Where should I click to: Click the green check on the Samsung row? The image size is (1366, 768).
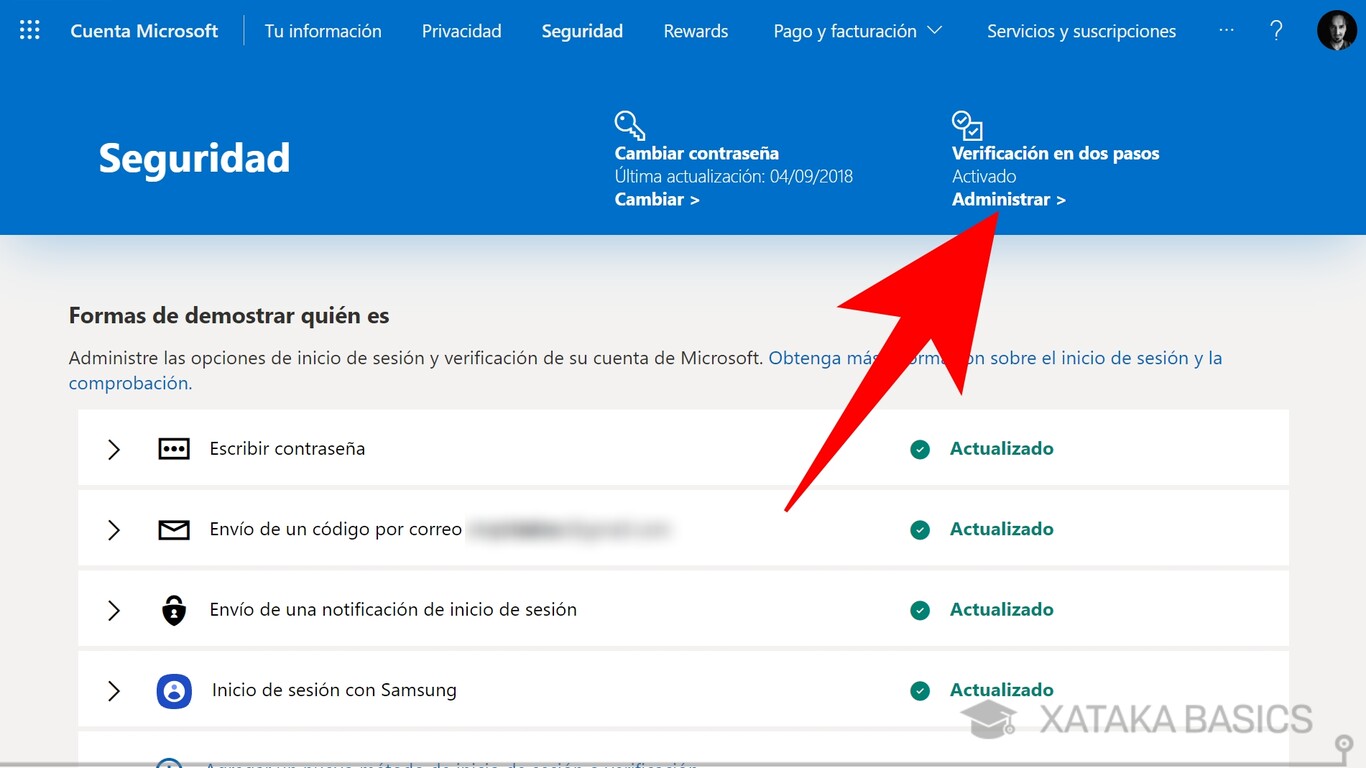pos(920,690)
